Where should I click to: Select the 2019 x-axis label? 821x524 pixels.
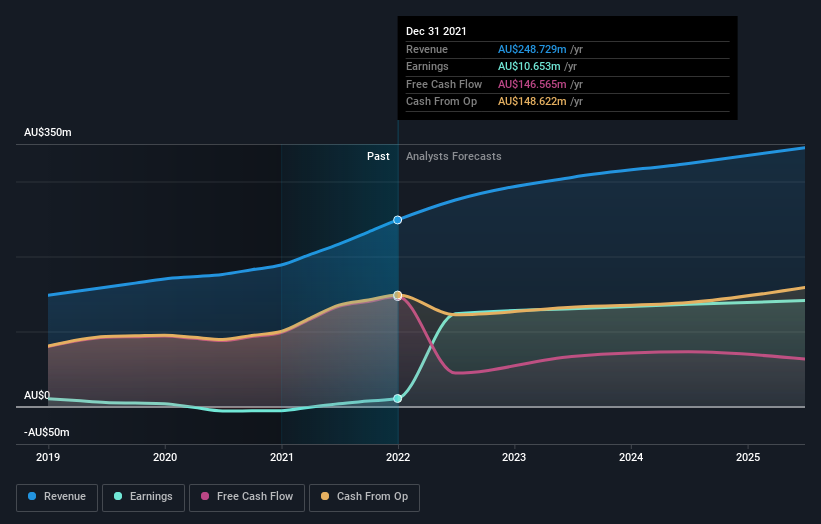[48, 457]
